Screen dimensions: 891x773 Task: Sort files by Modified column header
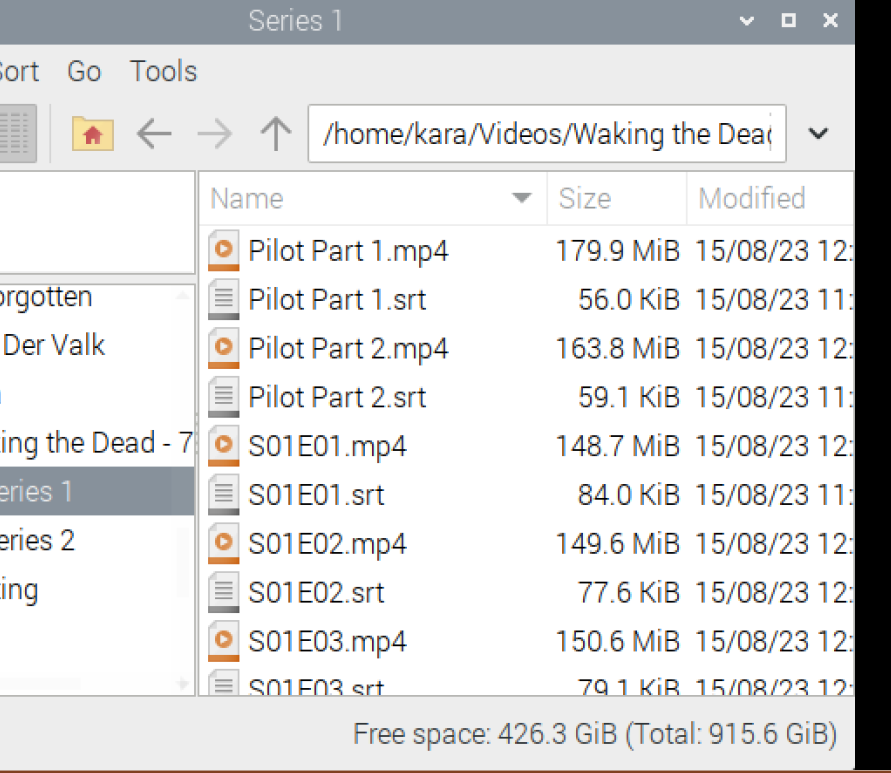click(752, 198)
